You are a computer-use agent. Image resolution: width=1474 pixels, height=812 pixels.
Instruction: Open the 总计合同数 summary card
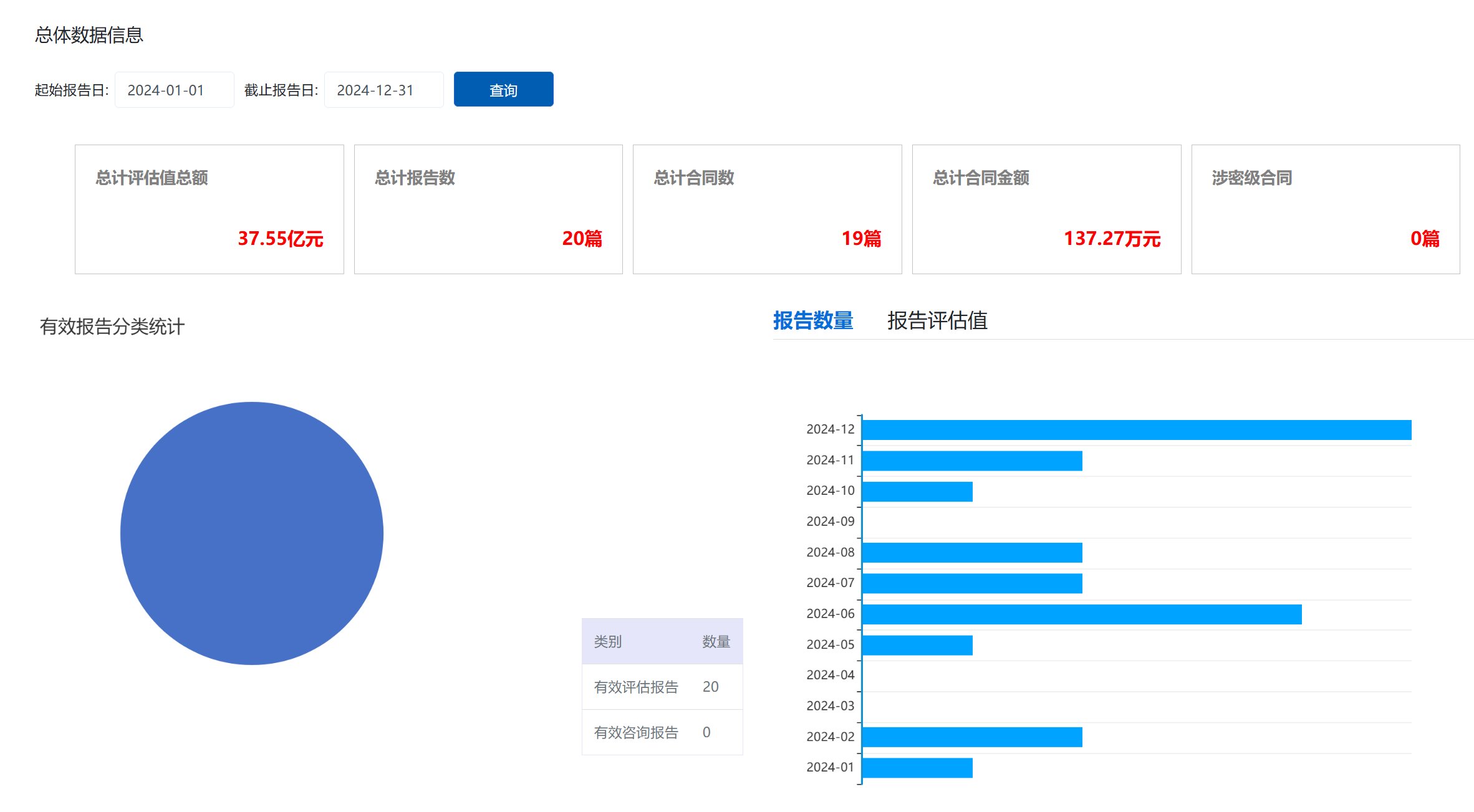767,209
